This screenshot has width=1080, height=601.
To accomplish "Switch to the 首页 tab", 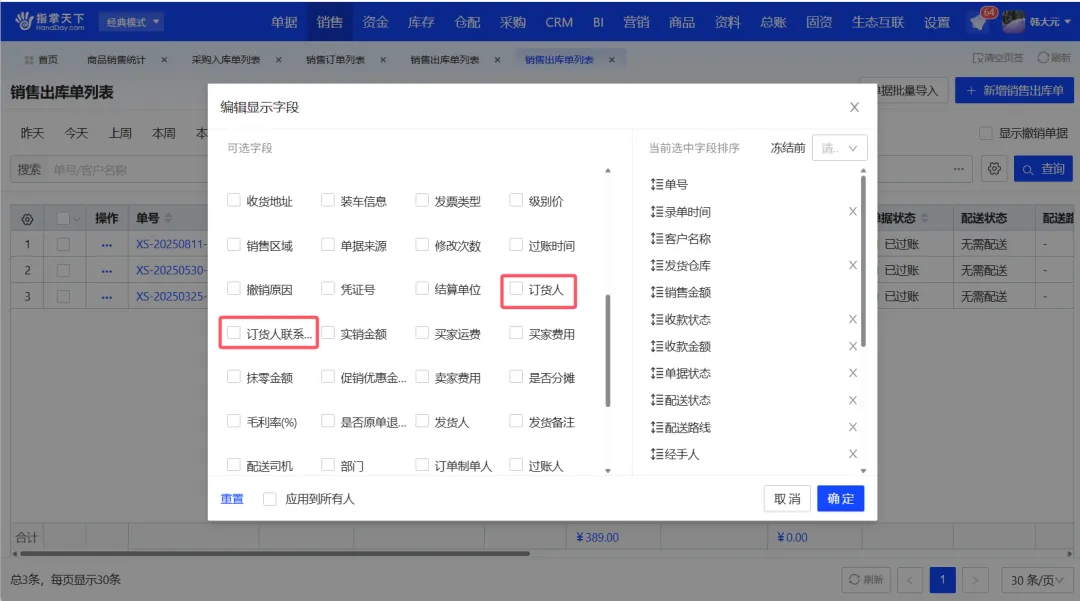I will tap(41, 60).
